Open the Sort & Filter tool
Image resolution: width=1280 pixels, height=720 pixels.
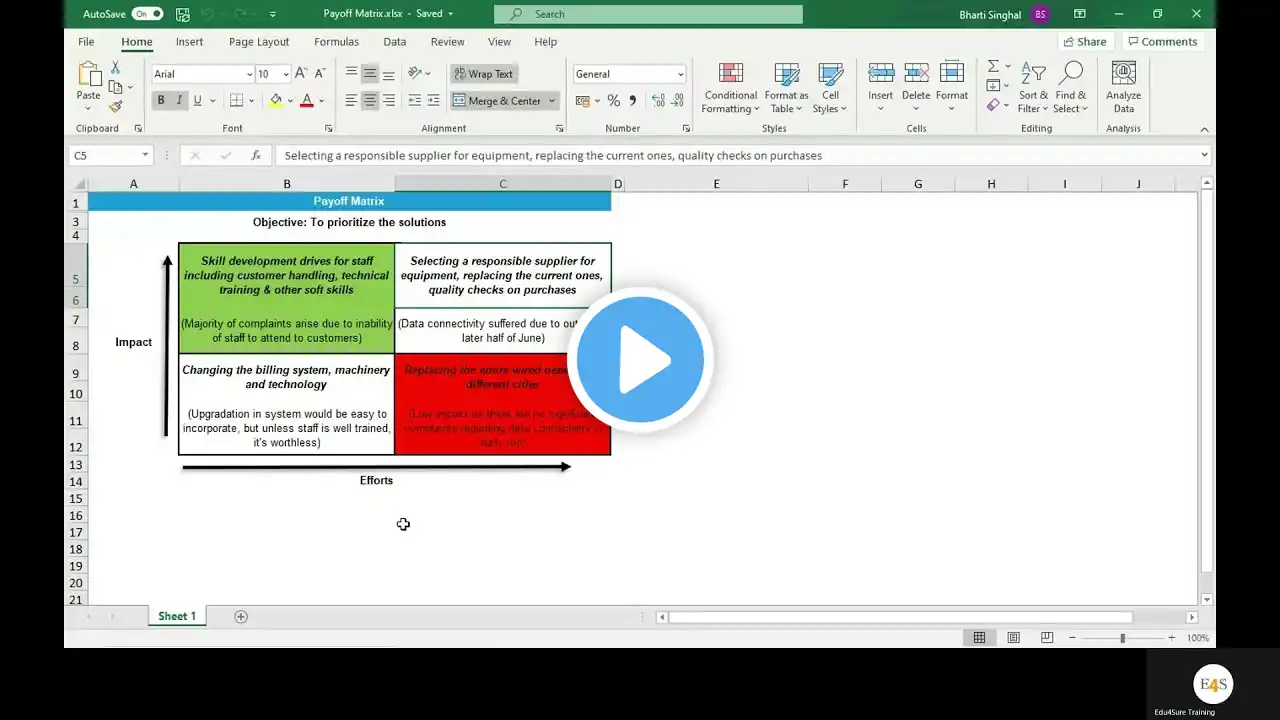coord(1033,89)
